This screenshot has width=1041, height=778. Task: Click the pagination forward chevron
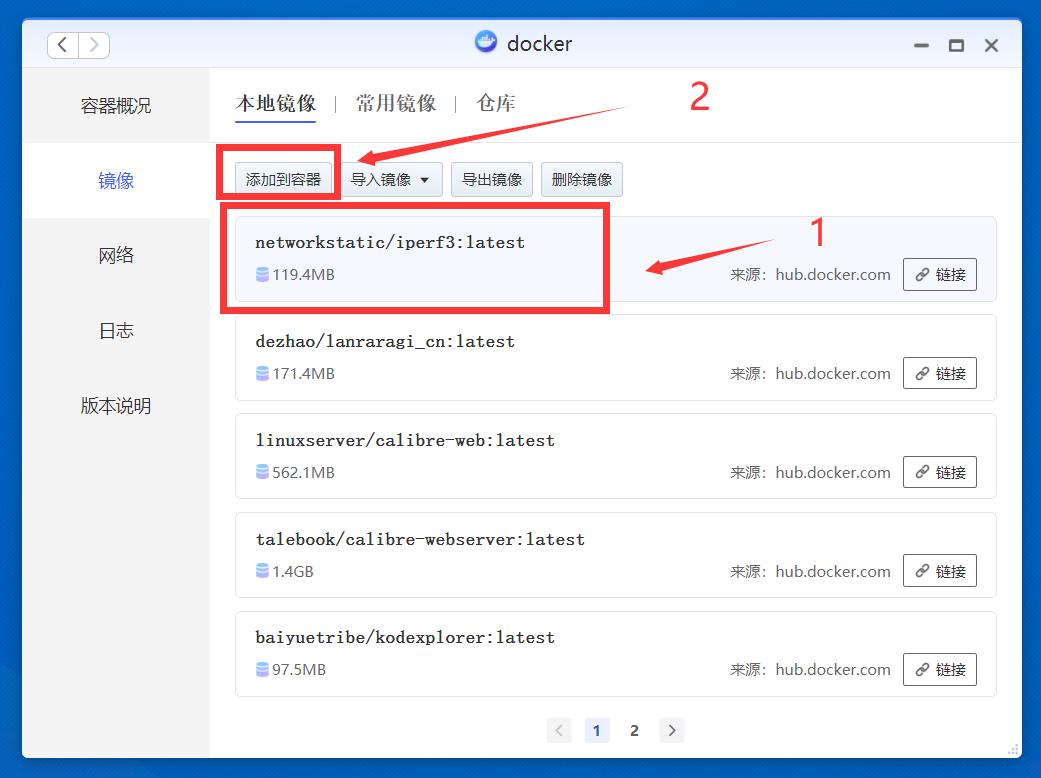pyautogui.click(x=671, y=730)
